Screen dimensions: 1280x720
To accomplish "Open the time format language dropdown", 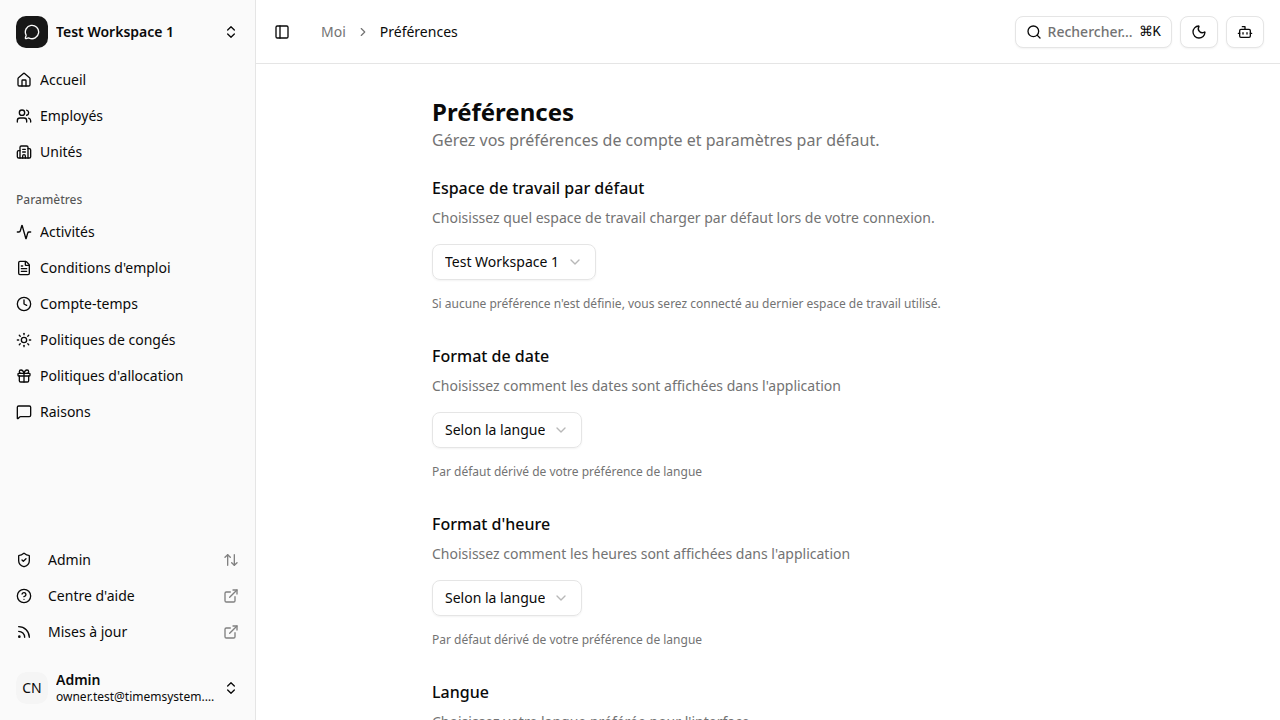I will 506,597.
